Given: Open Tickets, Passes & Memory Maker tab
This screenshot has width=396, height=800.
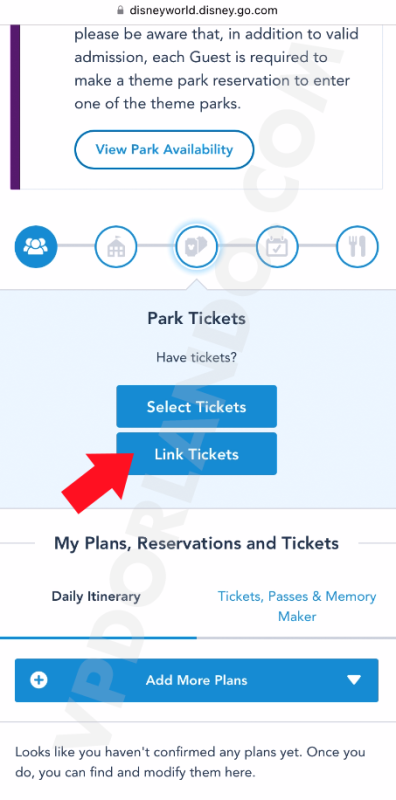Looking at the screenshot, I should pos(297,606).
